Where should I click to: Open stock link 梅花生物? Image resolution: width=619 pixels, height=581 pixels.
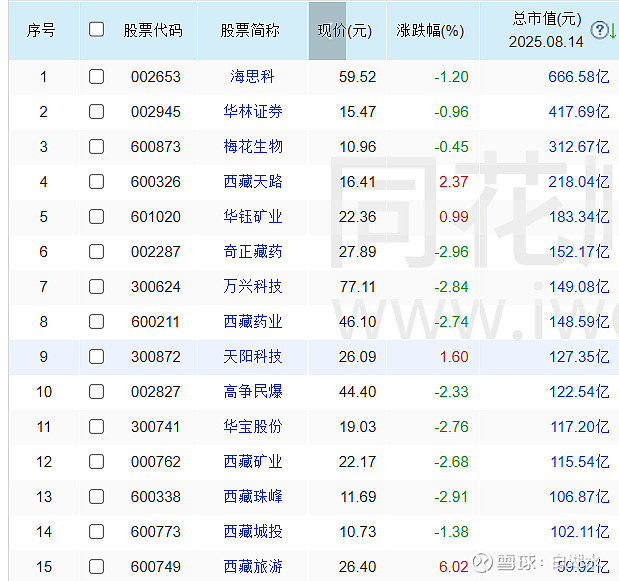pyautogui.click(x=253, y=147)
